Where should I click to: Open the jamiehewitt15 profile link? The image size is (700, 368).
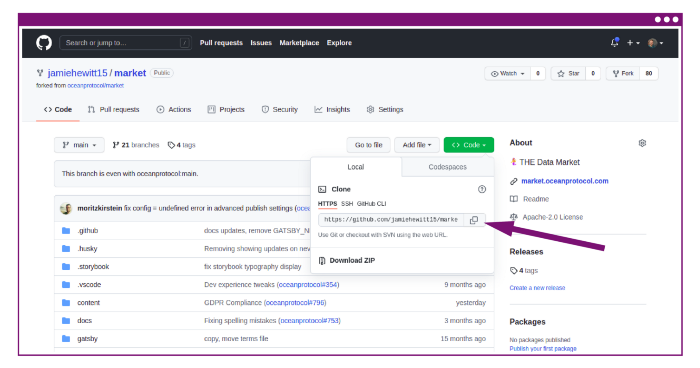click(78, 73)
